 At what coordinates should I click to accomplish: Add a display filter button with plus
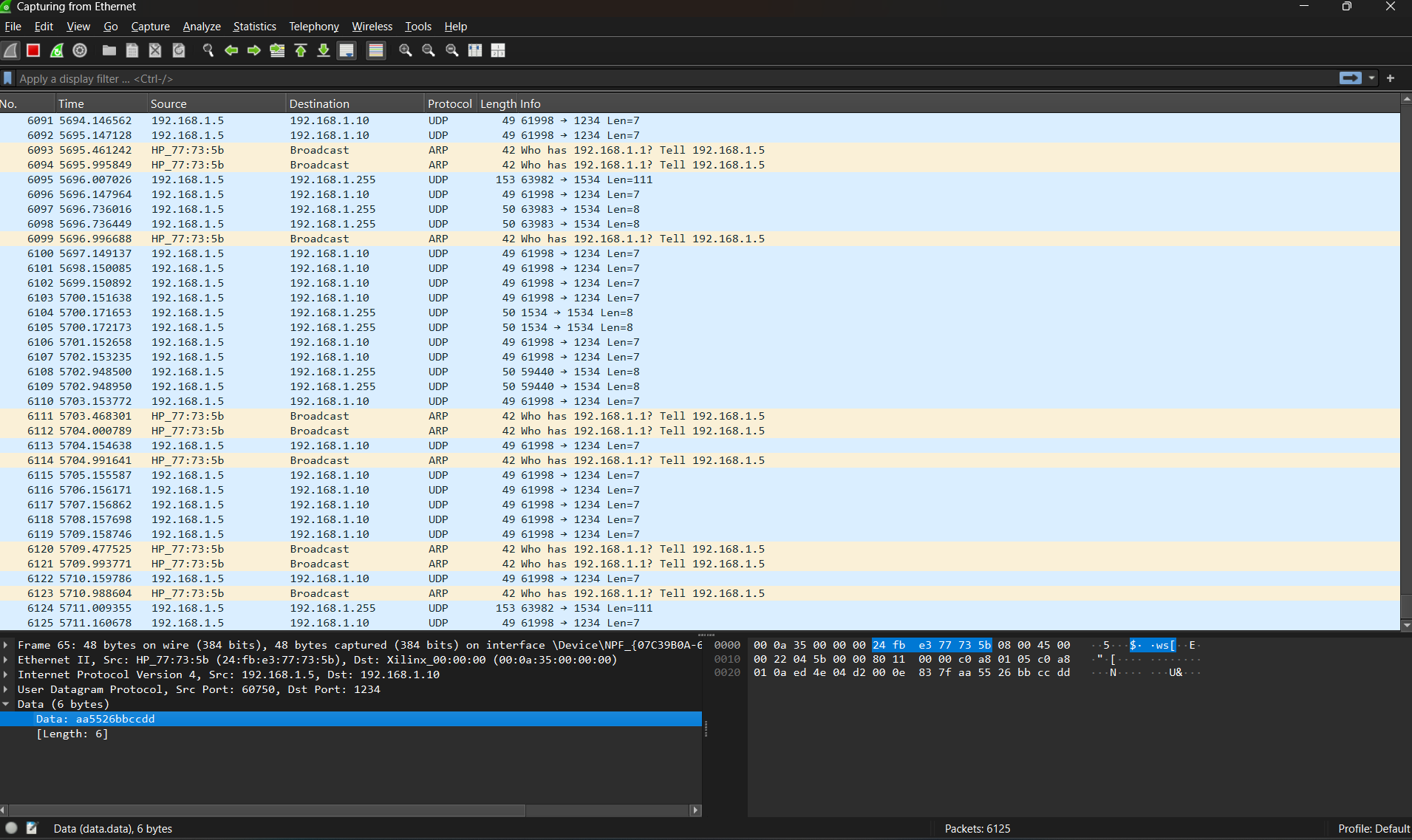[x=1391, y=78]
